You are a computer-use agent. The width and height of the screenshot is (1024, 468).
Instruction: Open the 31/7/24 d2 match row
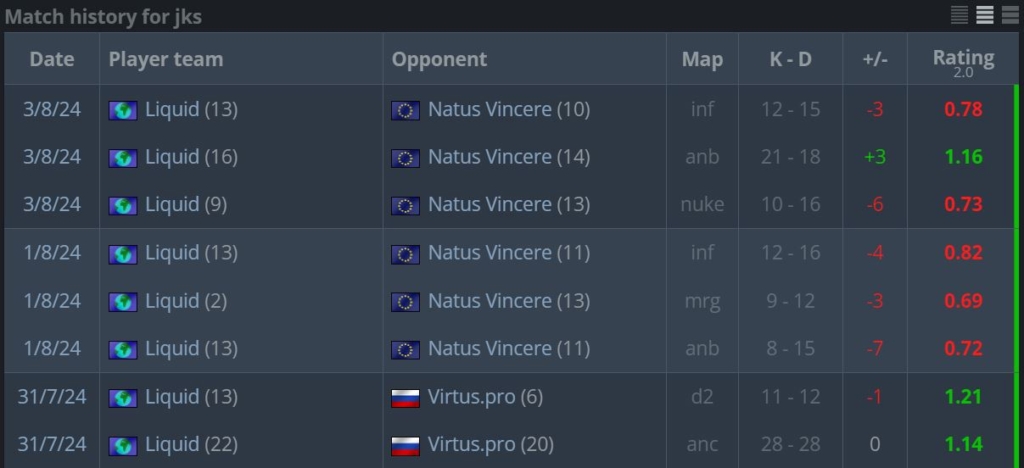tap(509, 397)
